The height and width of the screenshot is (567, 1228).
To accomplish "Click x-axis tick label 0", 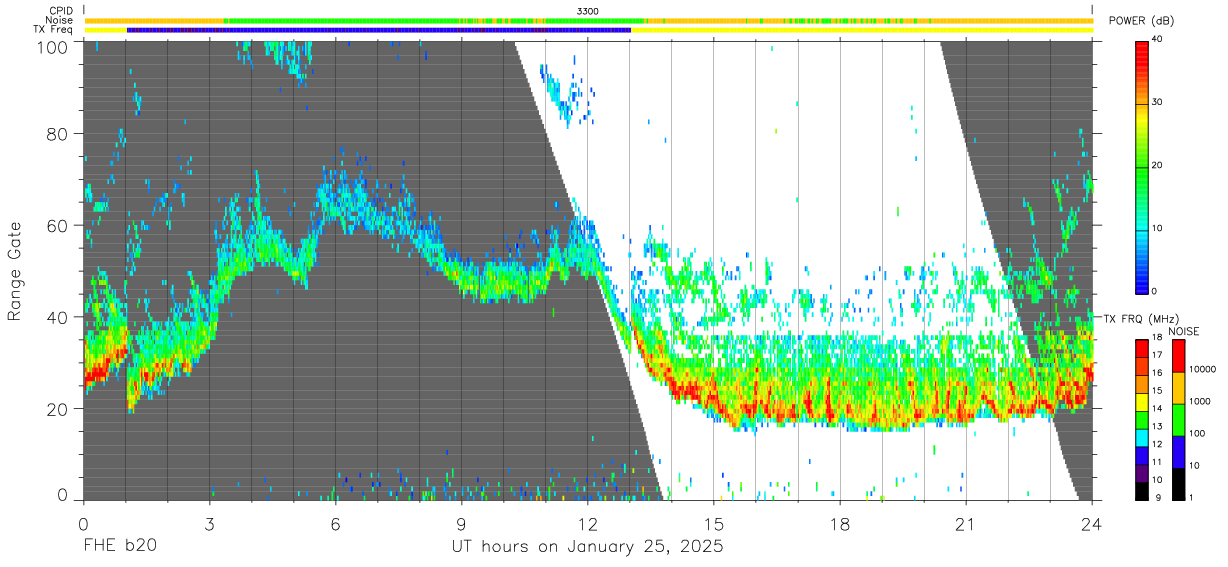I will 83,523.
